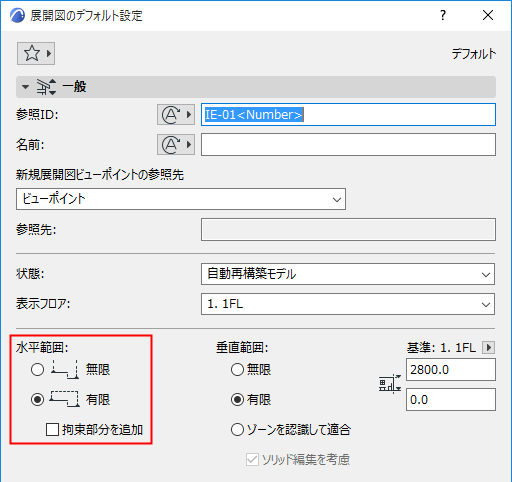Open the ビューポイント reference dropdown
The height and width of the screenshot is (482, 512).
(181, 199)
